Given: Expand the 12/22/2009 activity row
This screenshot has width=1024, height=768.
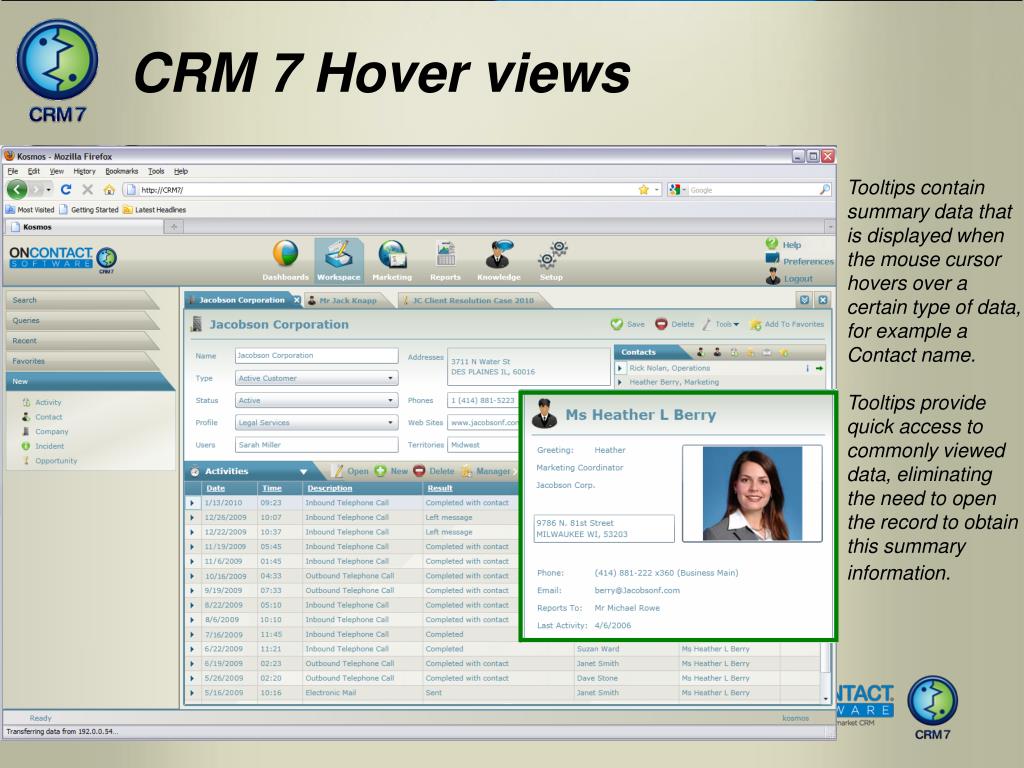Looking at the screenshot, I should coord(192,532).
